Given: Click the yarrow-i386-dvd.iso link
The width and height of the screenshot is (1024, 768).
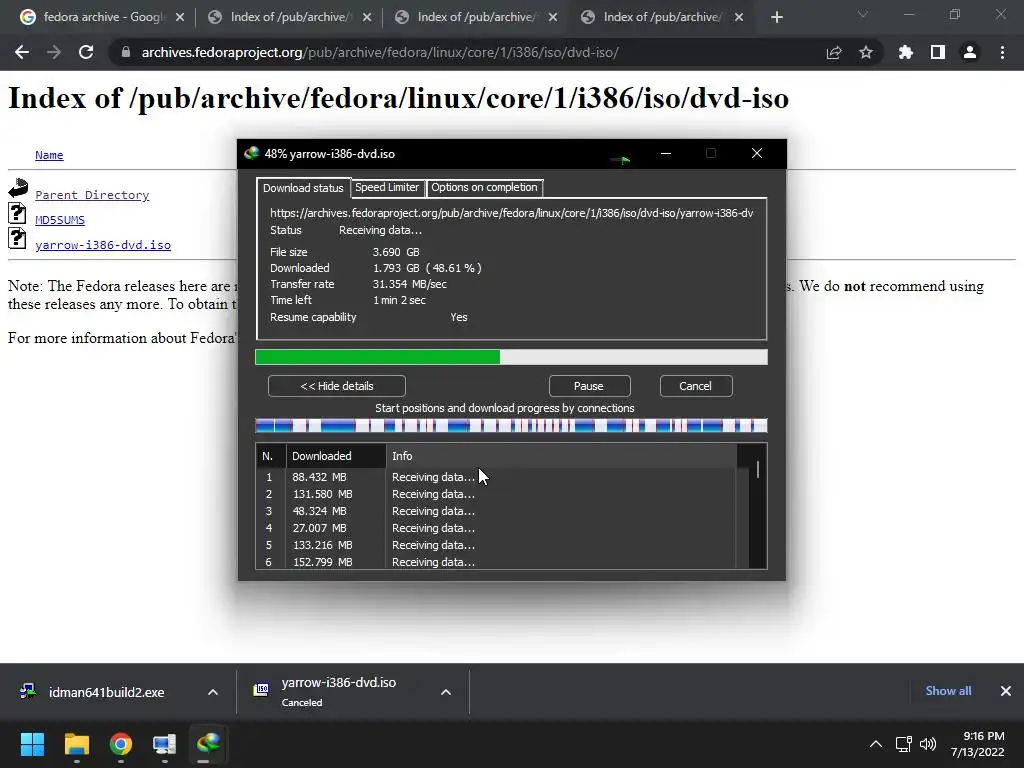Looking at the screenshot, I should click(103, 245).
